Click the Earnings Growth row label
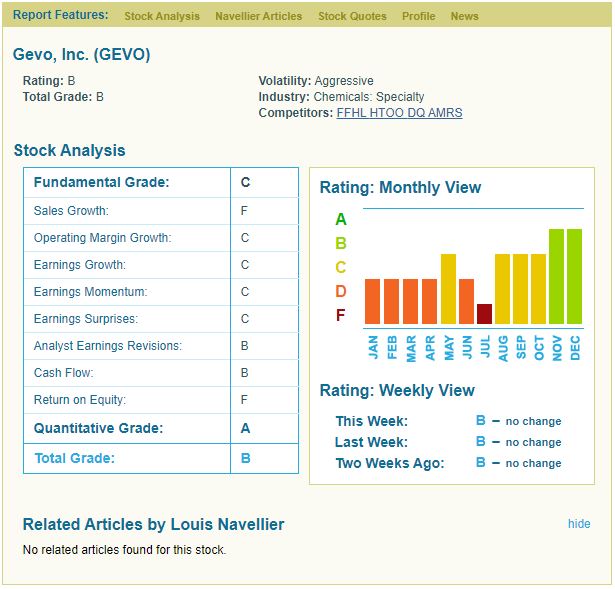The height and width of the screenshot is (589, 615). (80, 265)
